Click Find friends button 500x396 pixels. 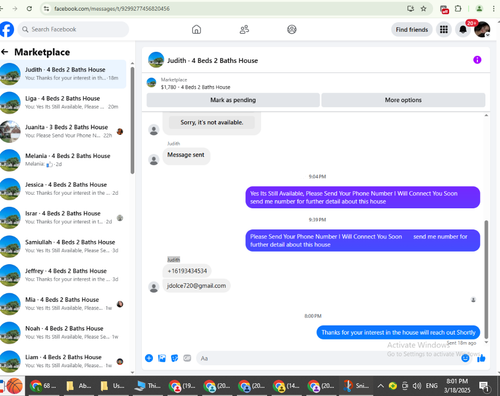pos(412,30)
